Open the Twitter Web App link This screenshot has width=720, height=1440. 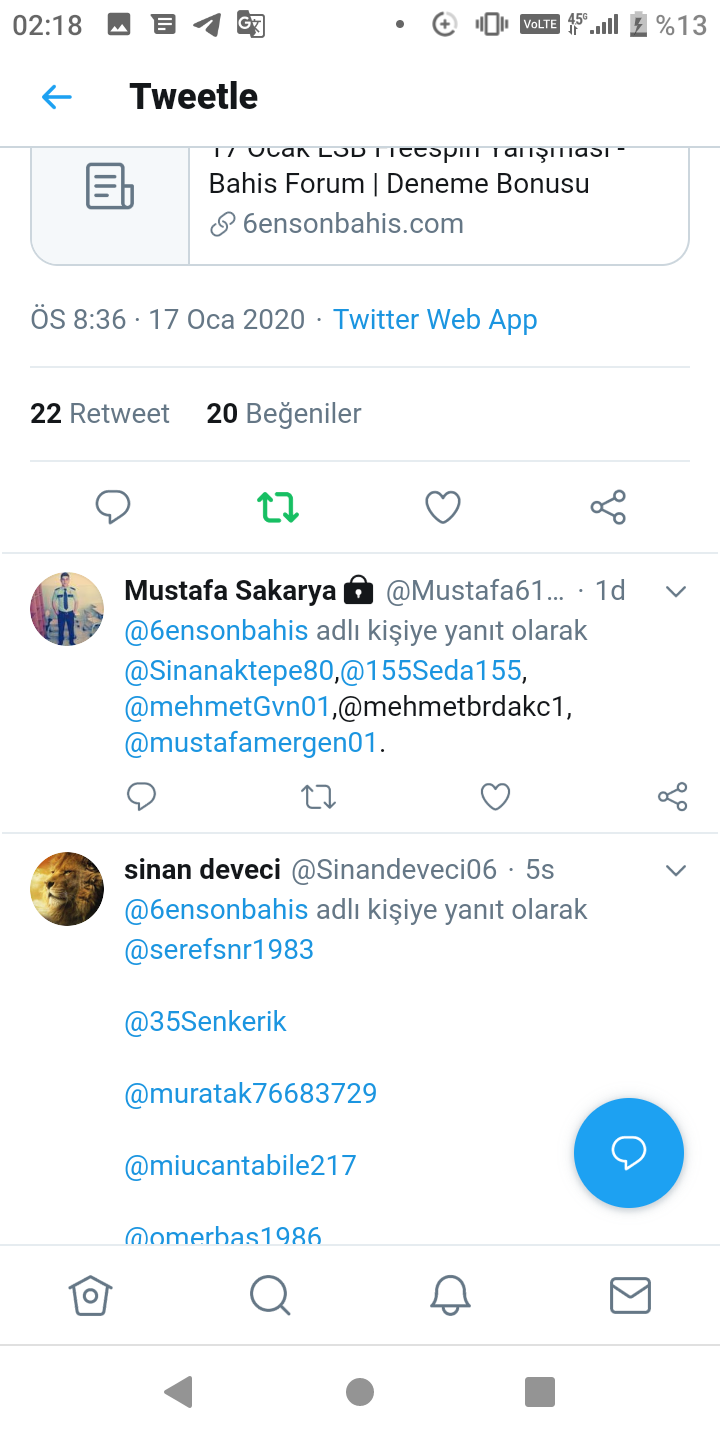click(x=435, y=320)
